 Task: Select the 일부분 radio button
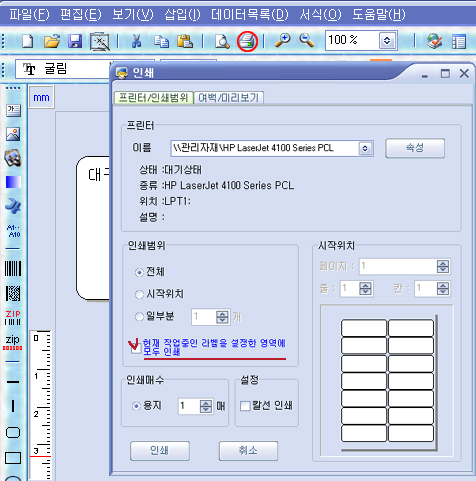tap(139, 316)
